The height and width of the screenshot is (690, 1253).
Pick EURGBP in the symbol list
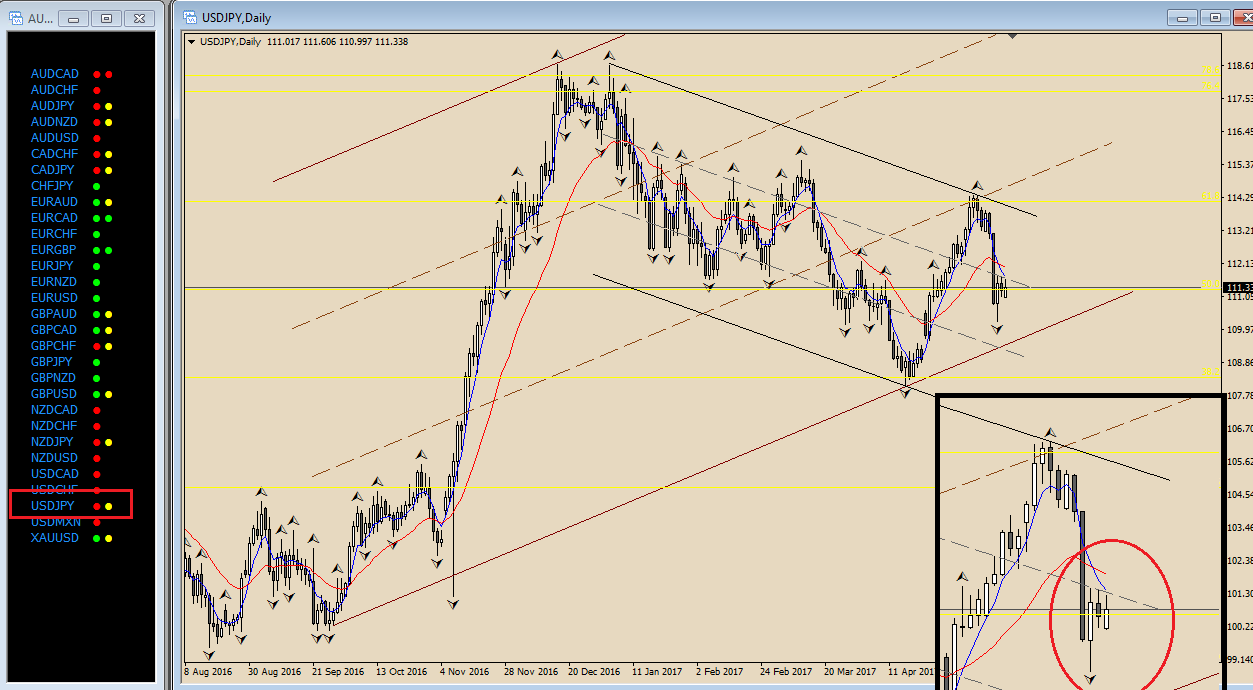click(x=54, y=250)
